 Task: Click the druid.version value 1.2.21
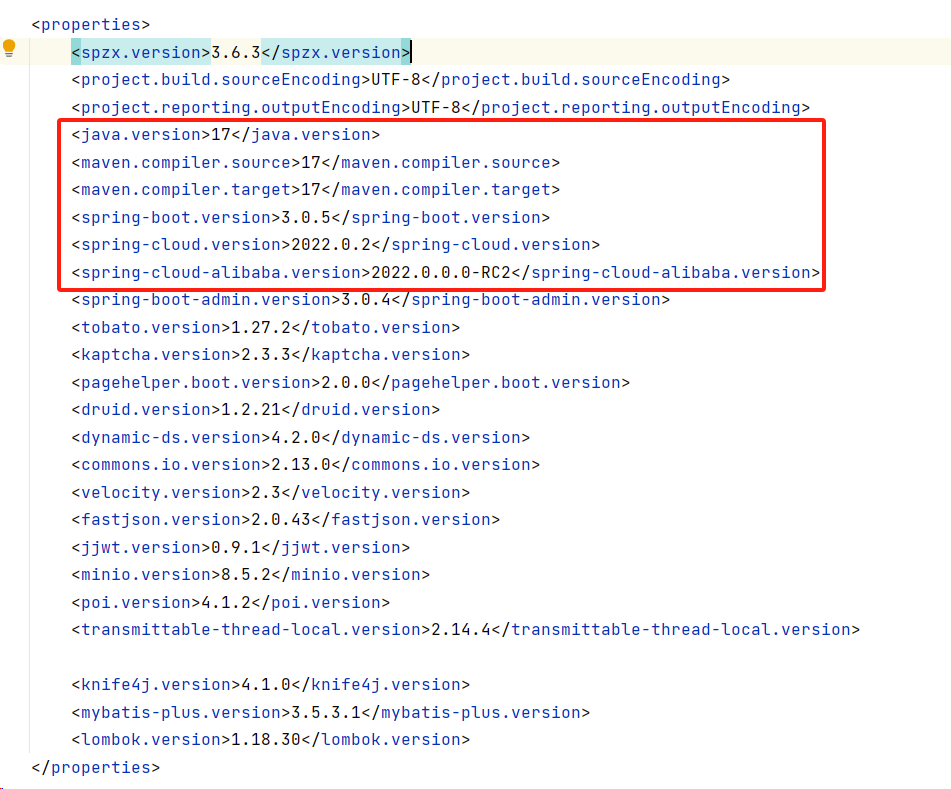click(x=251, y=409)
